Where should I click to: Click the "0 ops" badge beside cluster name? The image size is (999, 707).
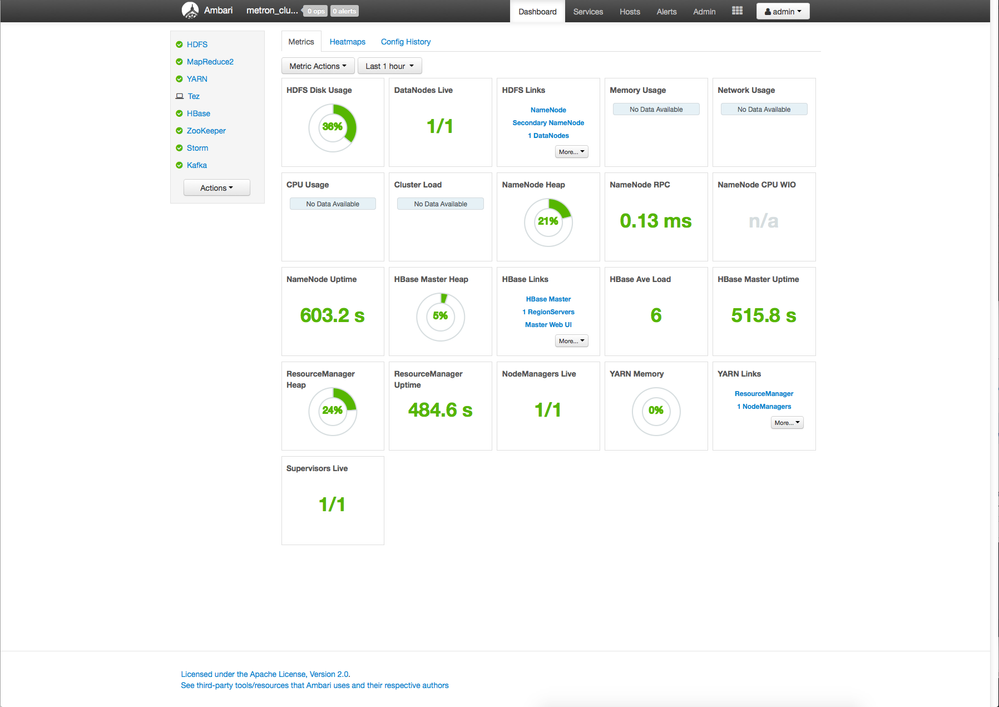pos(314,11)
